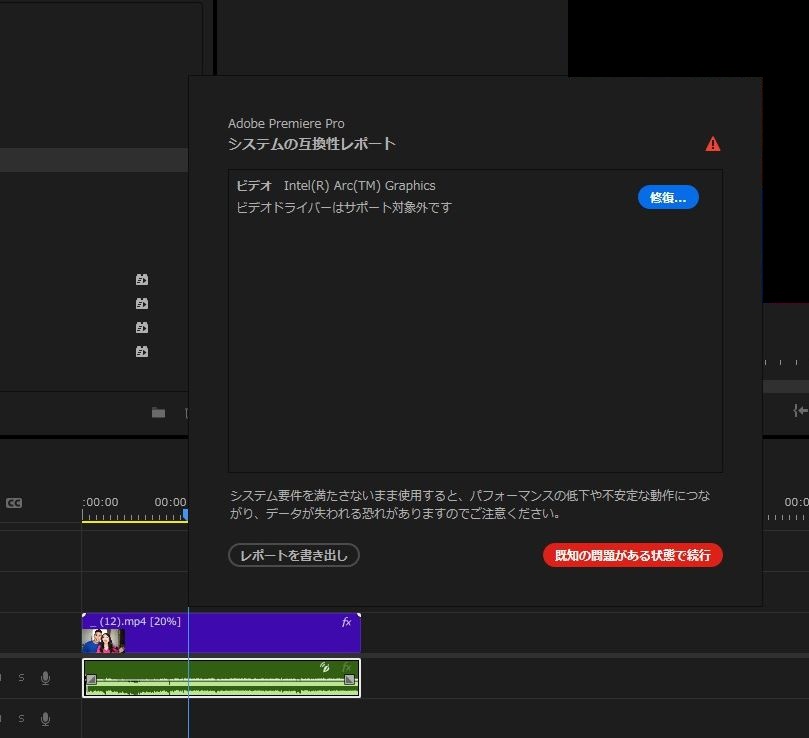
Task: Toggle voice-over mic on lower audio track
Action: [45, 719]
